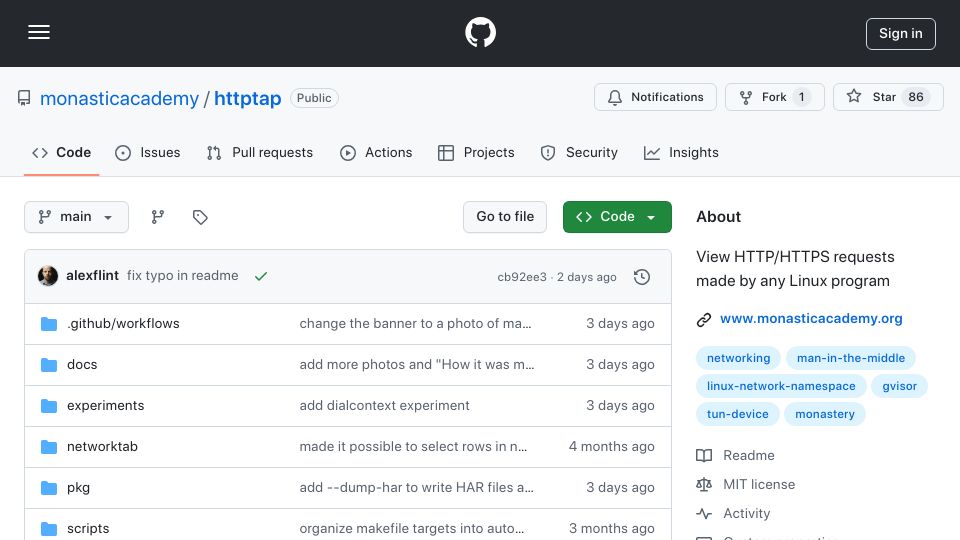This screenshot has height=540, width=960.
Task: Open the Activity link
Action: 746,513
